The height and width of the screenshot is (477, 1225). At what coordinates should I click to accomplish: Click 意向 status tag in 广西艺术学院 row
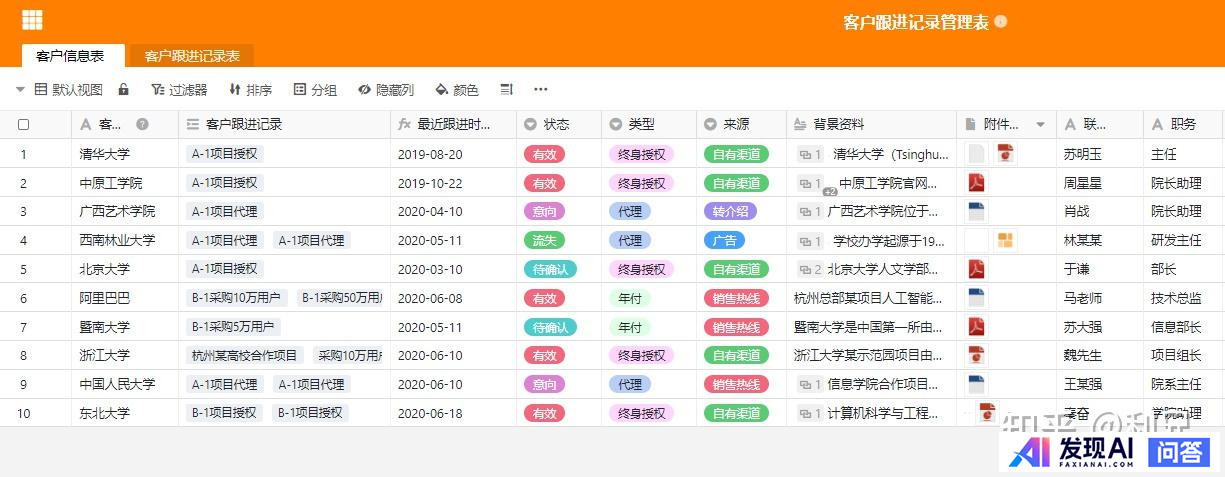pyautogui.click(x=544, y=211)
